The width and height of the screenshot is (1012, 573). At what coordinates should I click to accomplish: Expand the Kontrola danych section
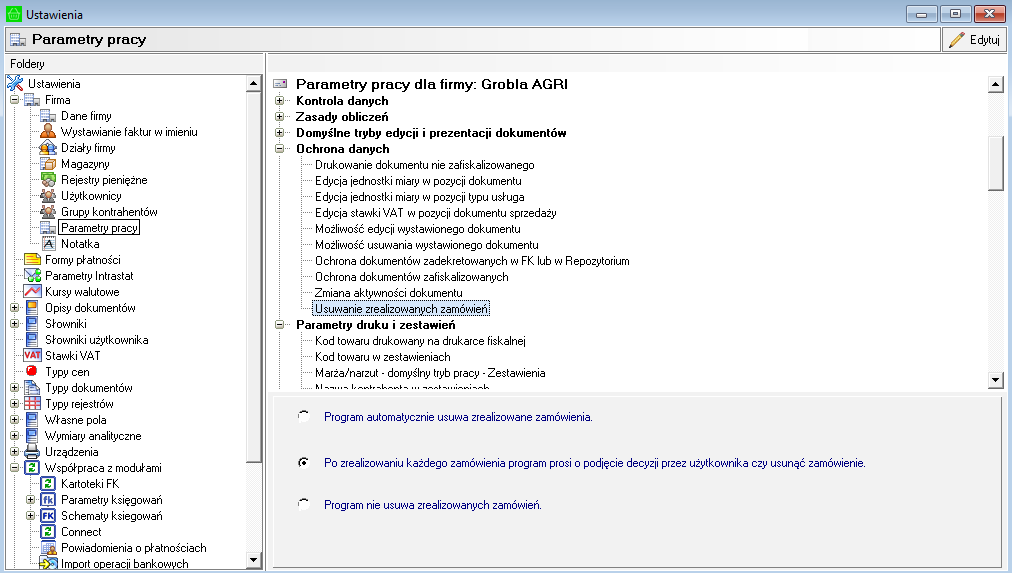(x=280, y=101)
